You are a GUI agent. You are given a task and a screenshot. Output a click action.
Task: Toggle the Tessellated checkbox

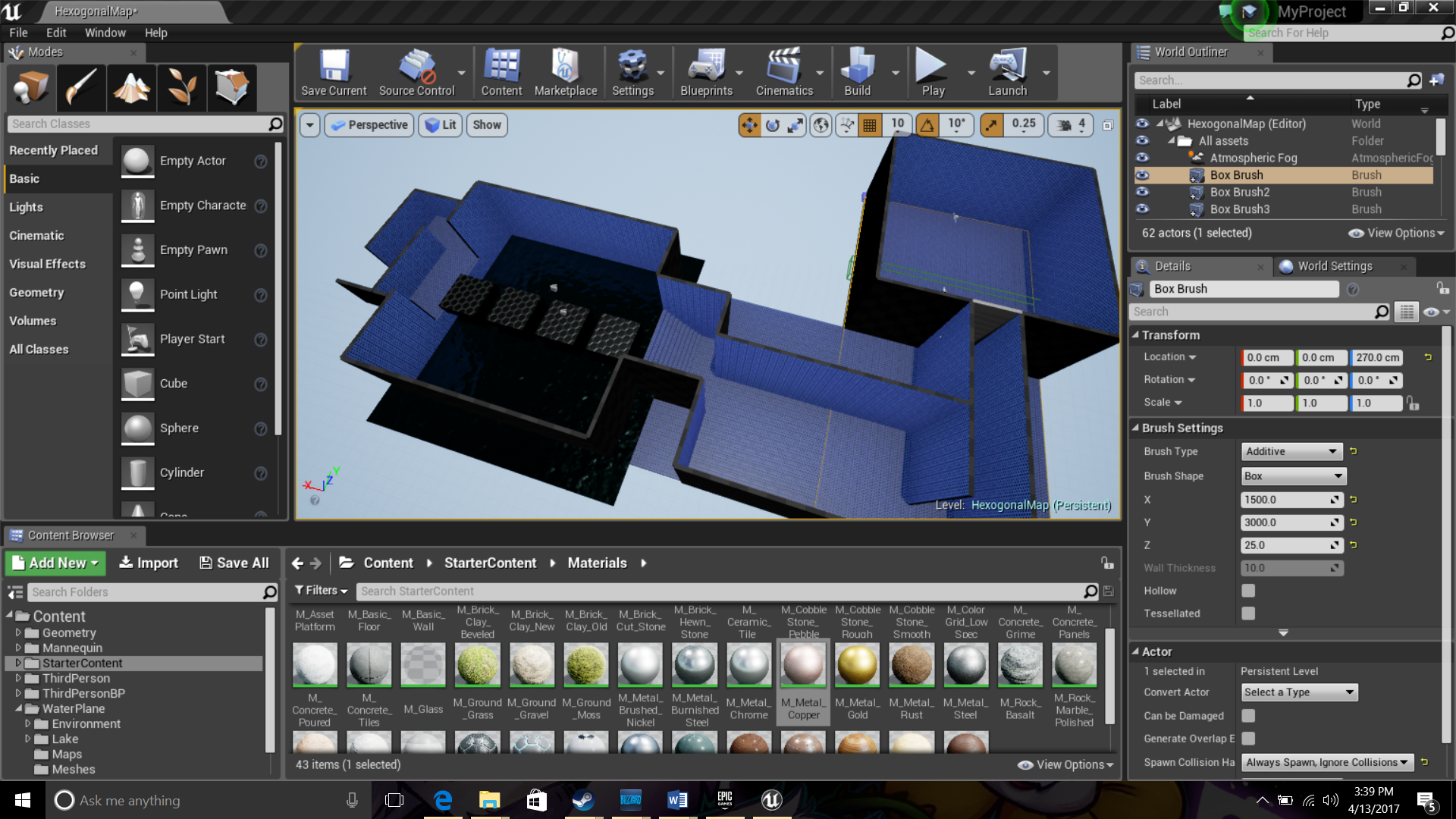(x=1248, y=613)
